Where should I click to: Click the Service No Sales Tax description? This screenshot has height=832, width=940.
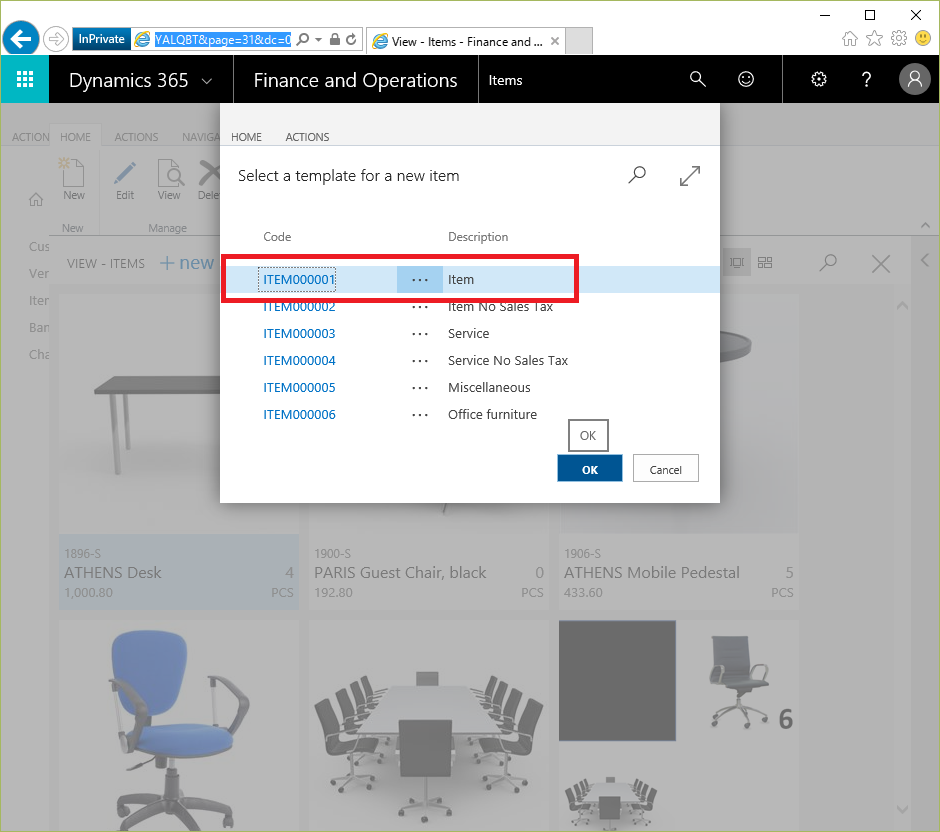pyautogui.click(x=508, y=361)
